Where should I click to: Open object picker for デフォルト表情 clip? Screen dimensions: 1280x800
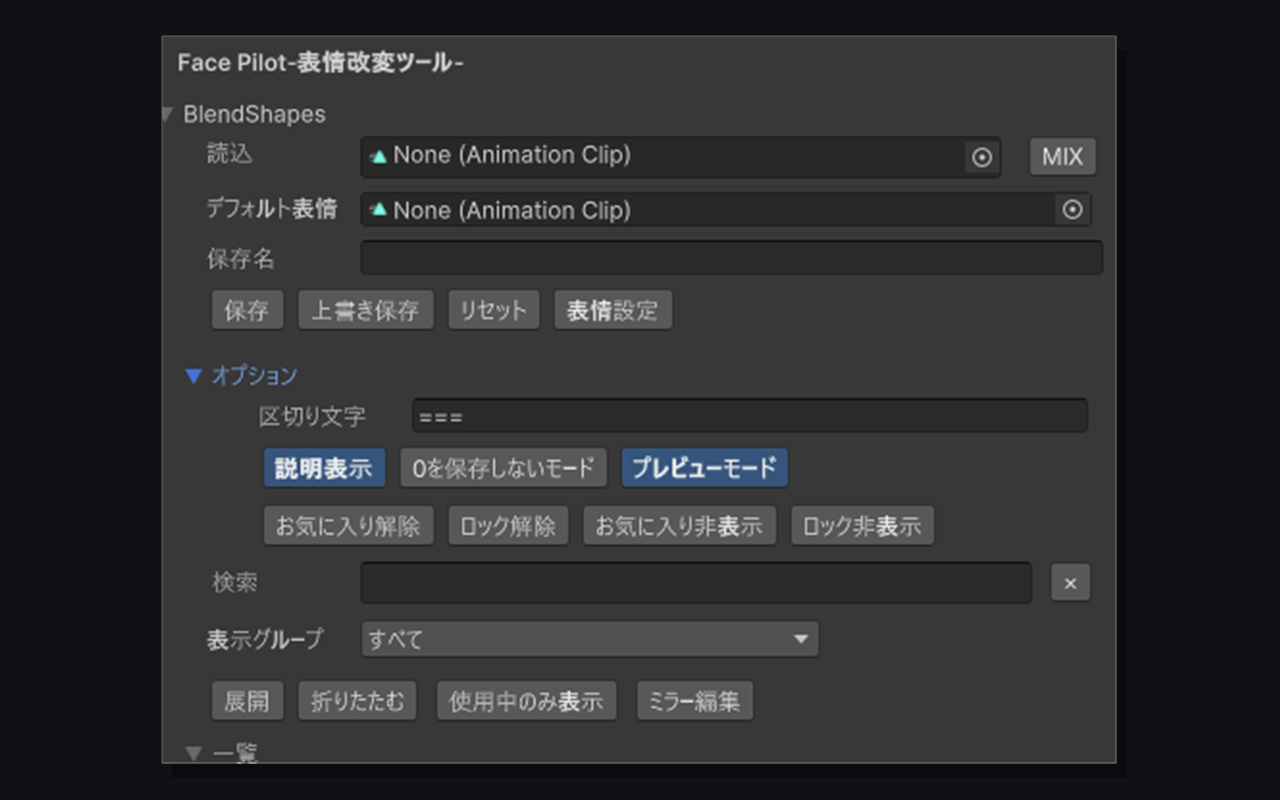tap(1072, 210)
